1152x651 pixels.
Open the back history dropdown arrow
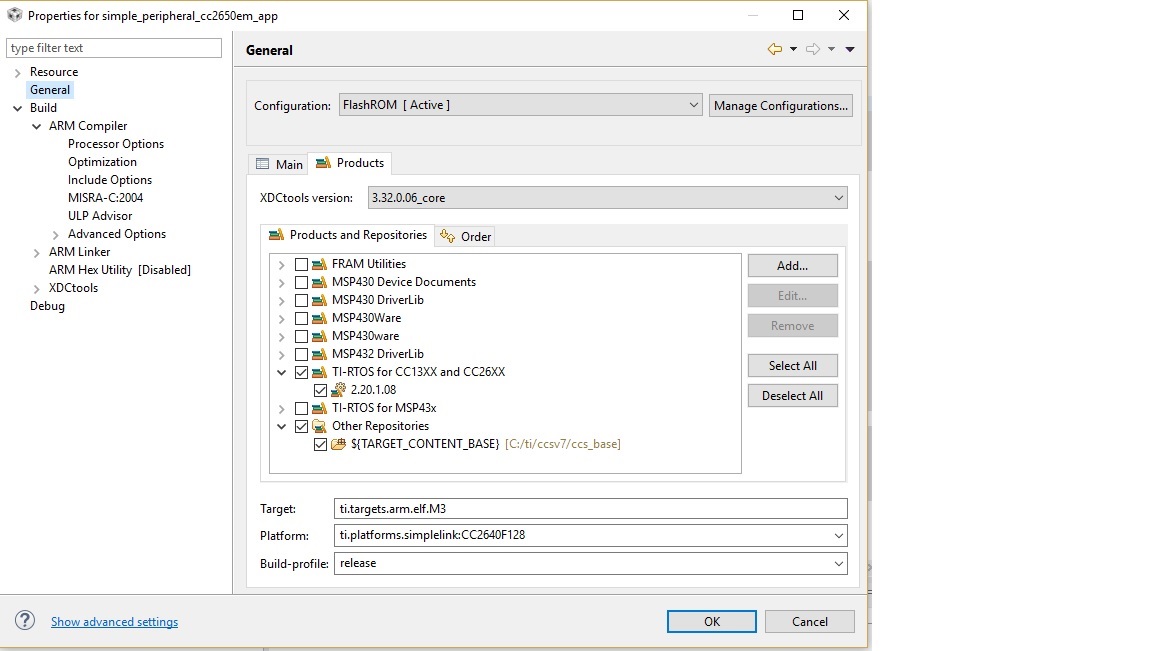point(793,49)
